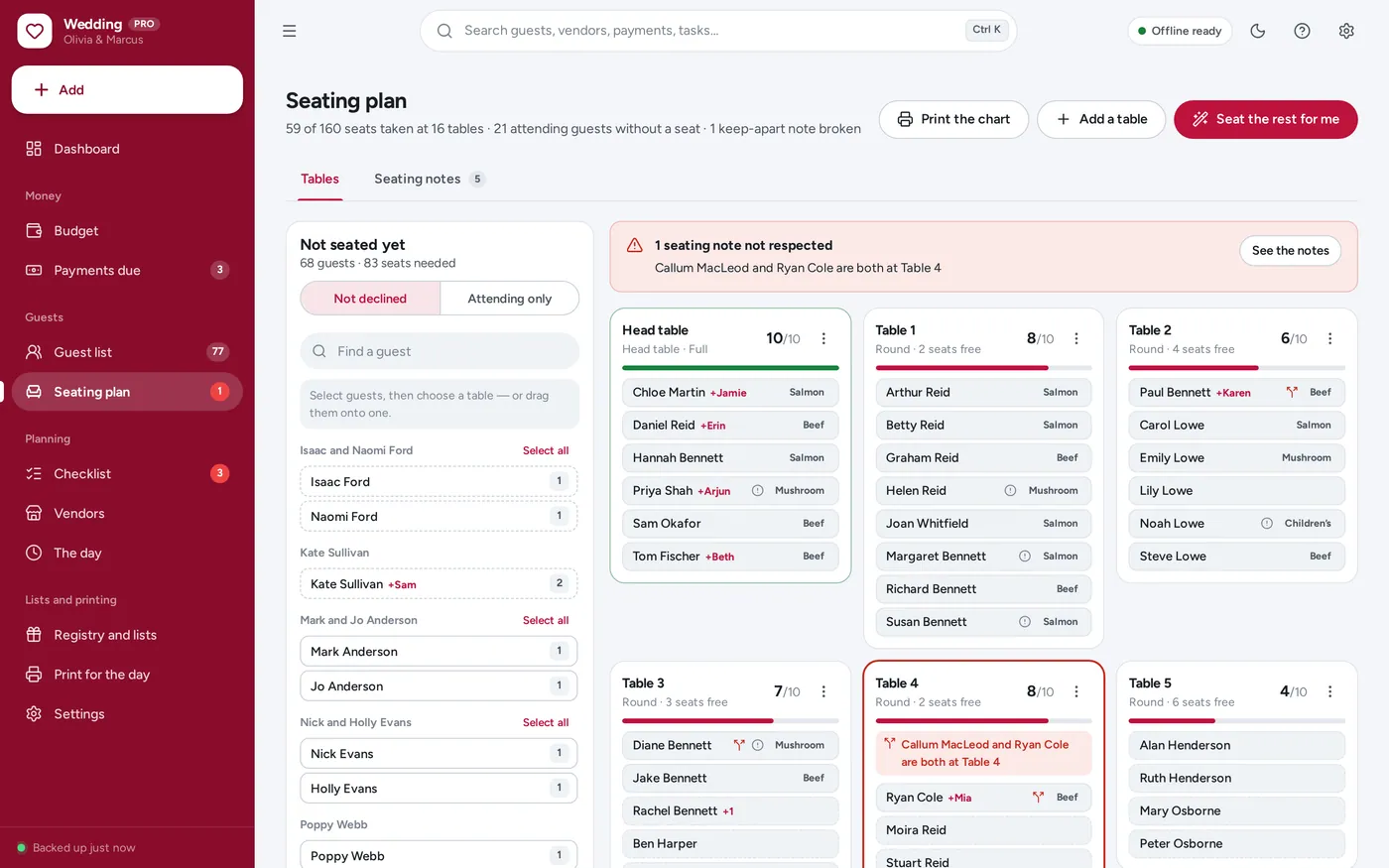Open options menu for Table 1
Screen dimensions: 1389x868
point(1076,338)
